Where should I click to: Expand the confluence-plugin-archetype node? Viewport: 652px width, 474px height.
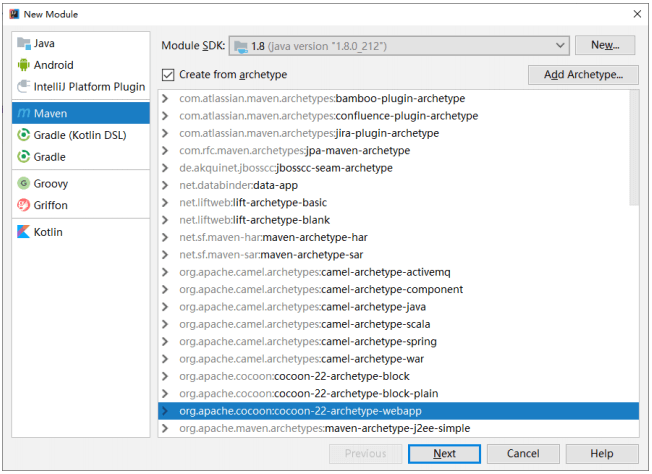[x=165, y=116]
